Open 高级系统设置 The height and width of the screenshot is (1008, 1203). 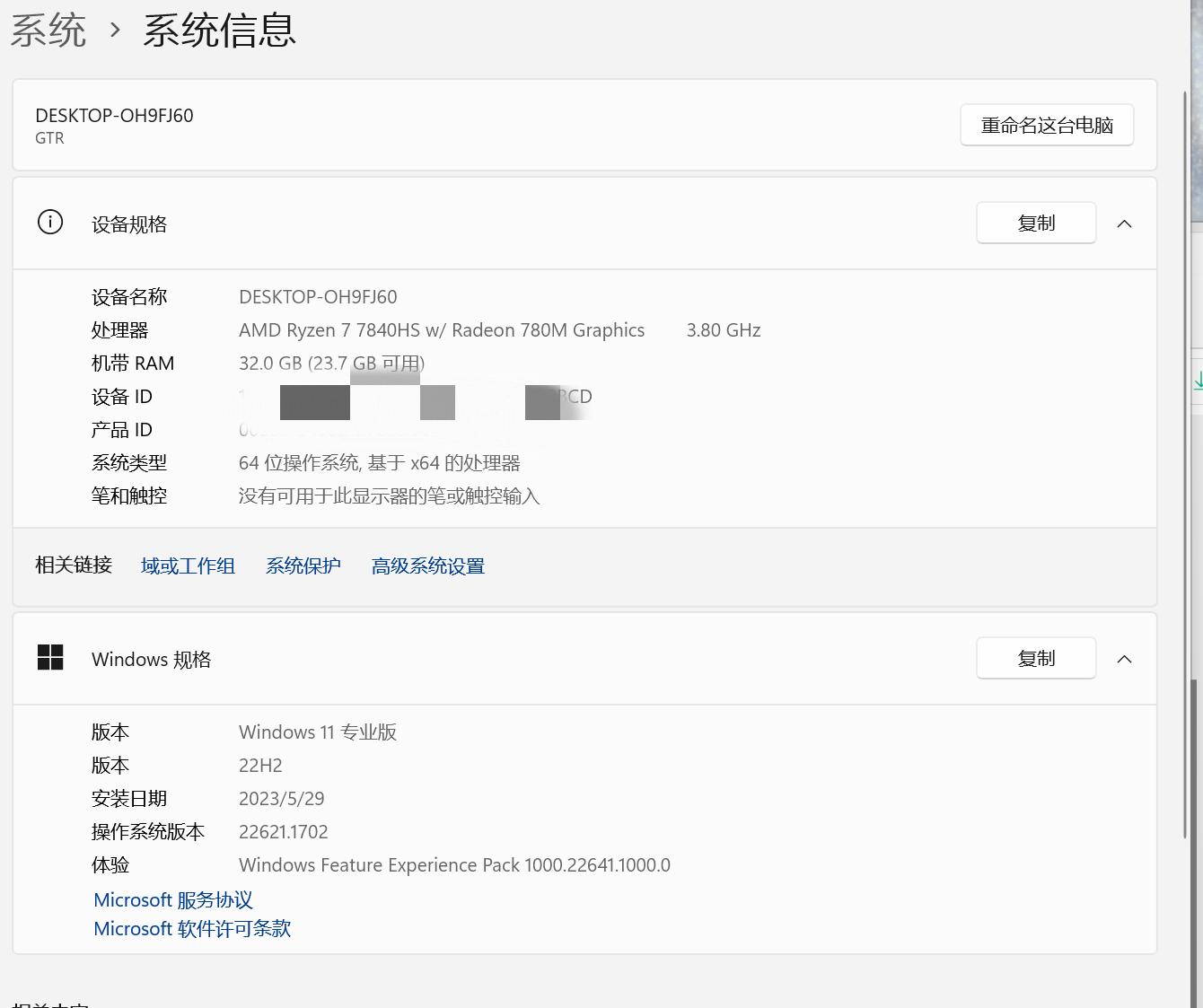[x=428, y=565]
